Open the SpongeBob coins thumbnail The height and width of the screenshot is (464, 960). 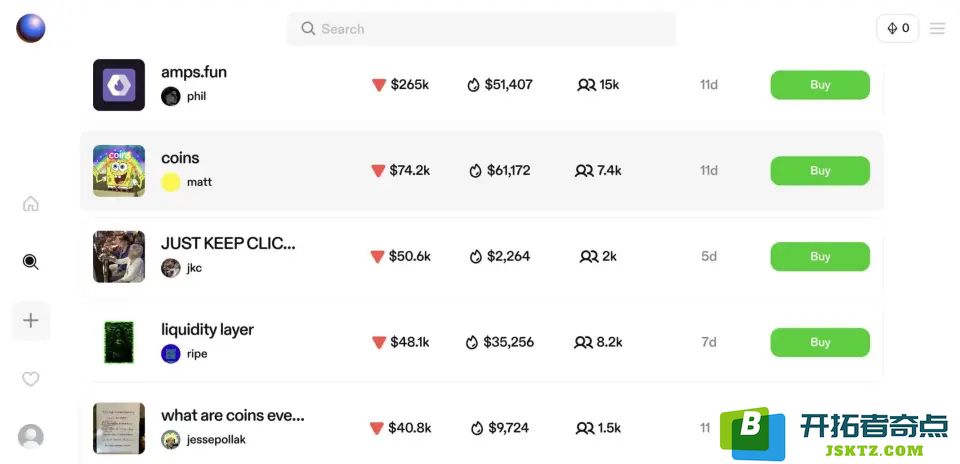click(x=119, y=171)
